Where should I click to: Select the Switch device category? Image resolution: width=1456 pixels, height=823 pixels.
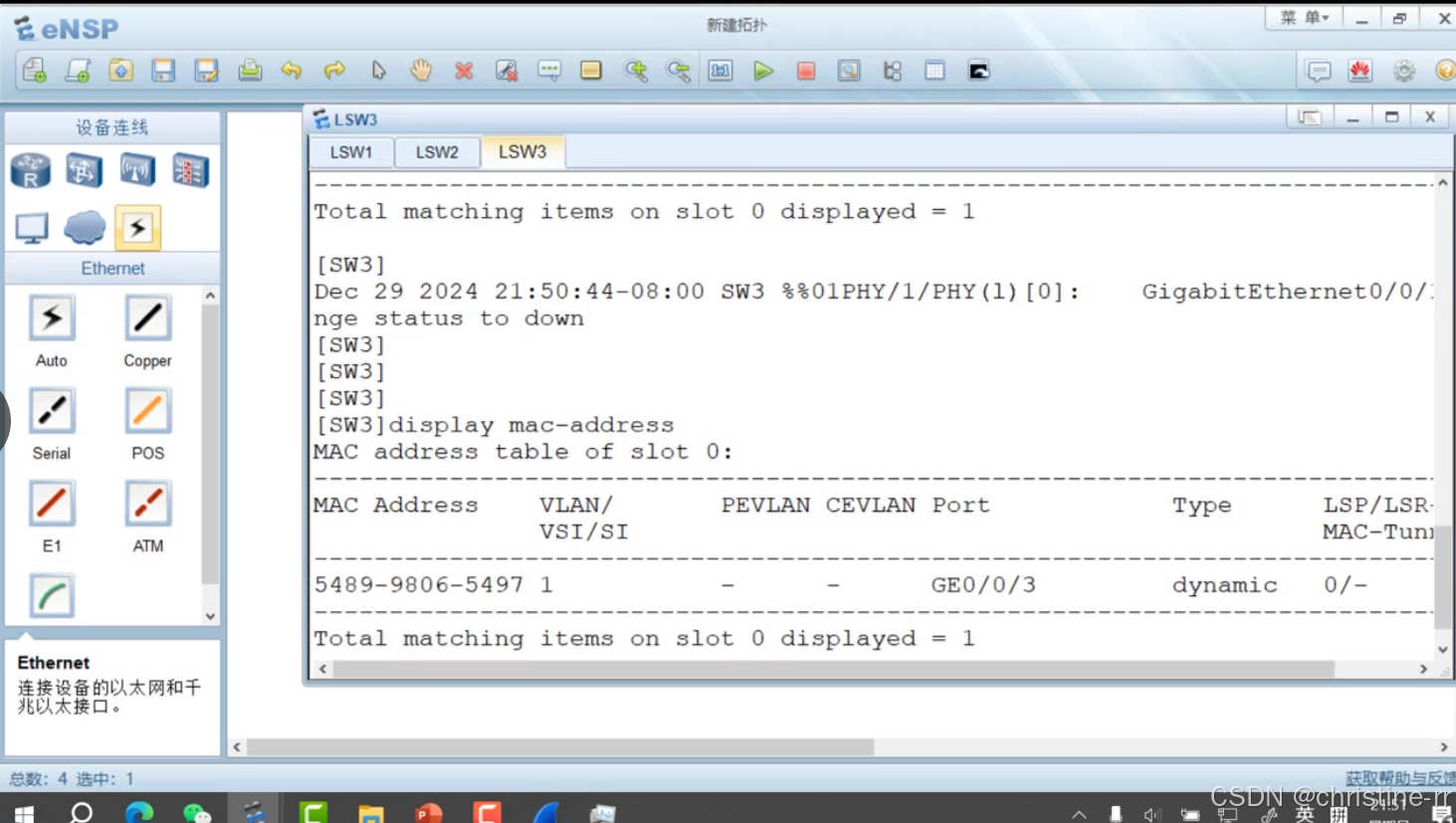point(84,171)
